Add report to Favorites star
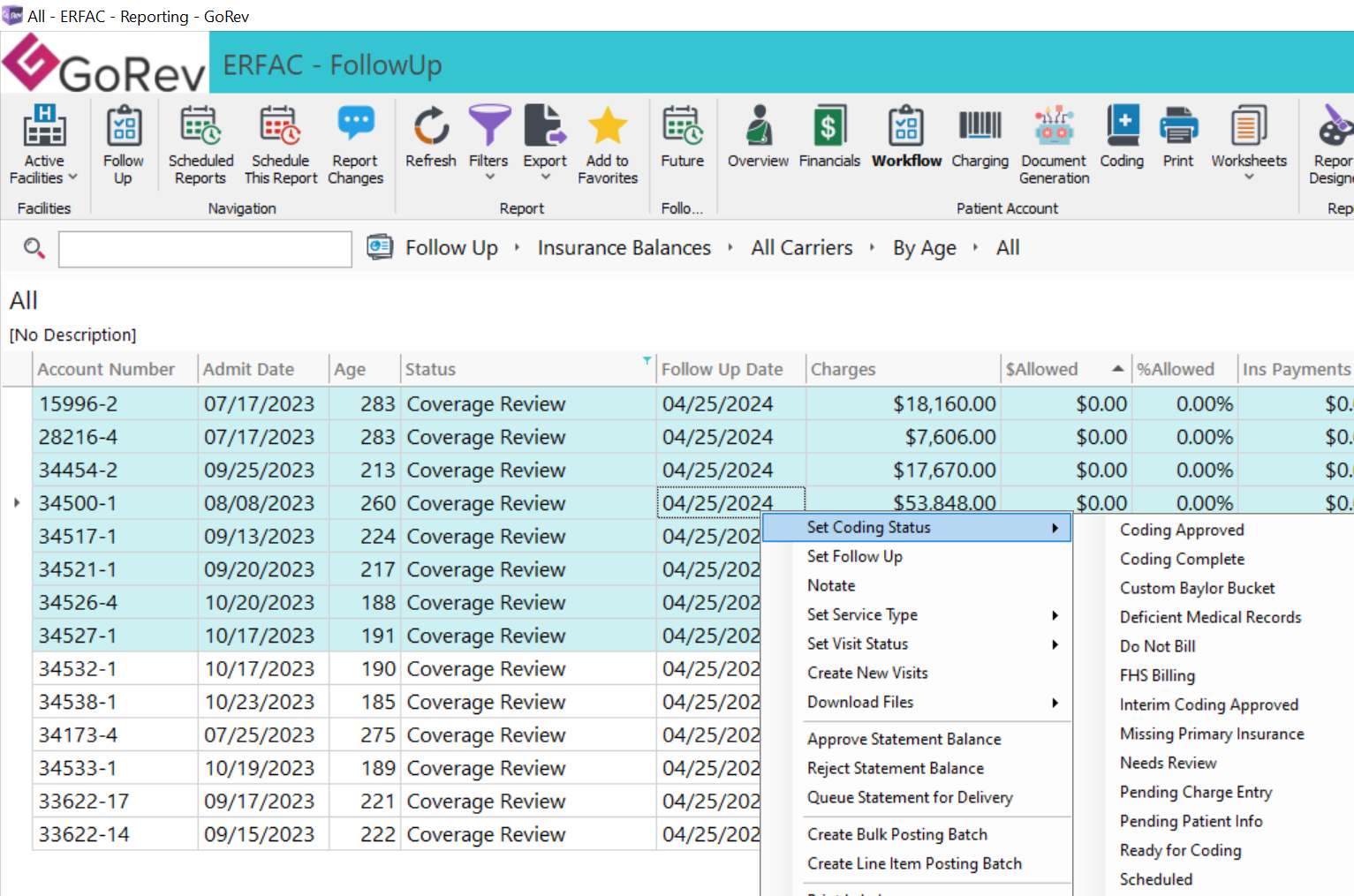This screenshot has width=1354, height=896. pyautogui.click(x=608, y=125)
